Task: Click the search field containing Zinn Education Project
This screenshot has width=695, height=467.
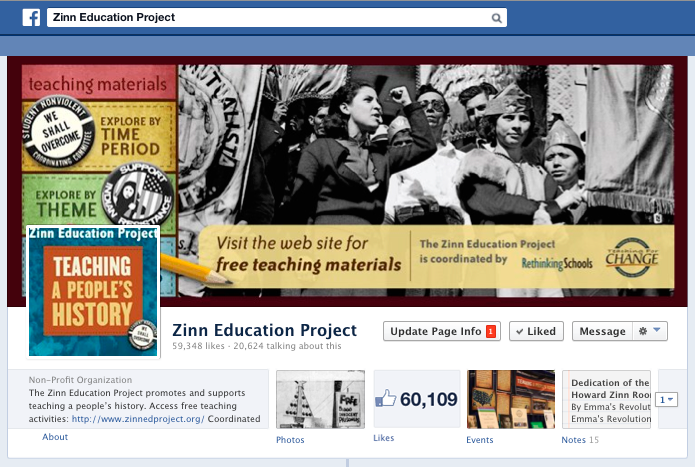Action: coord(277,18)
